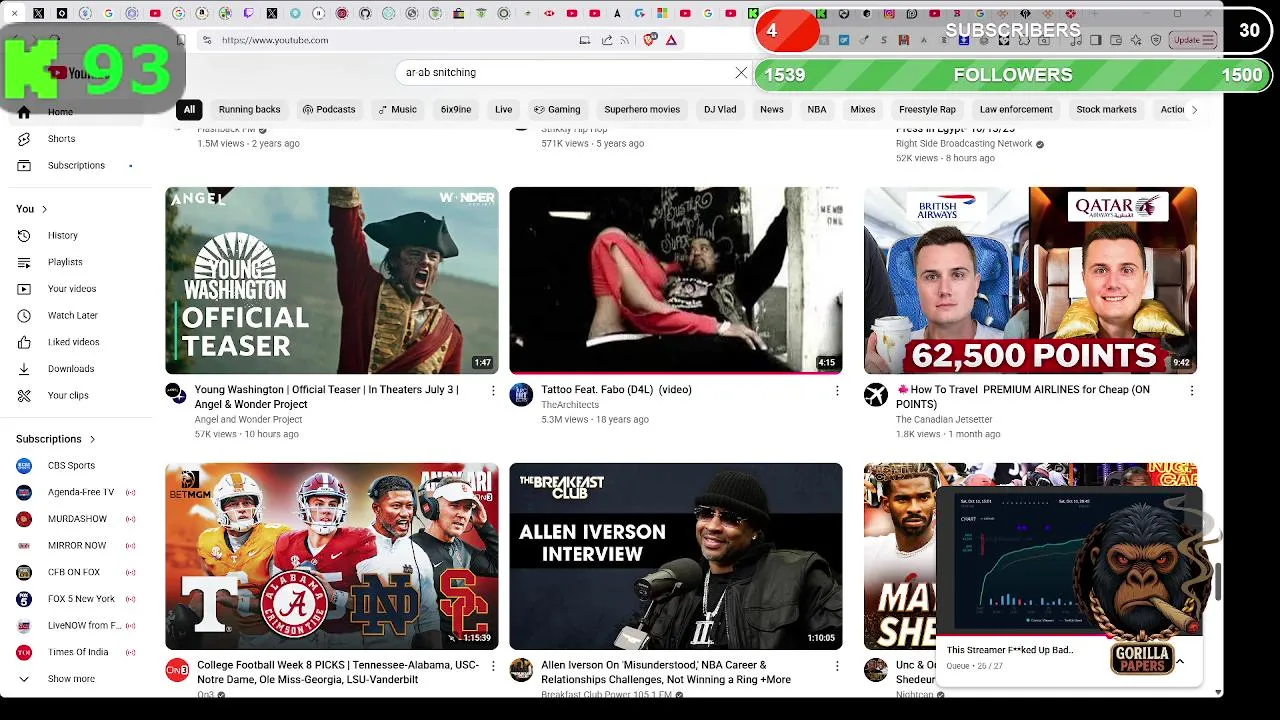This screenshot has width=1280, height=720.
Task: Select the DJ Vlad chip
Action: coord(720,109)
